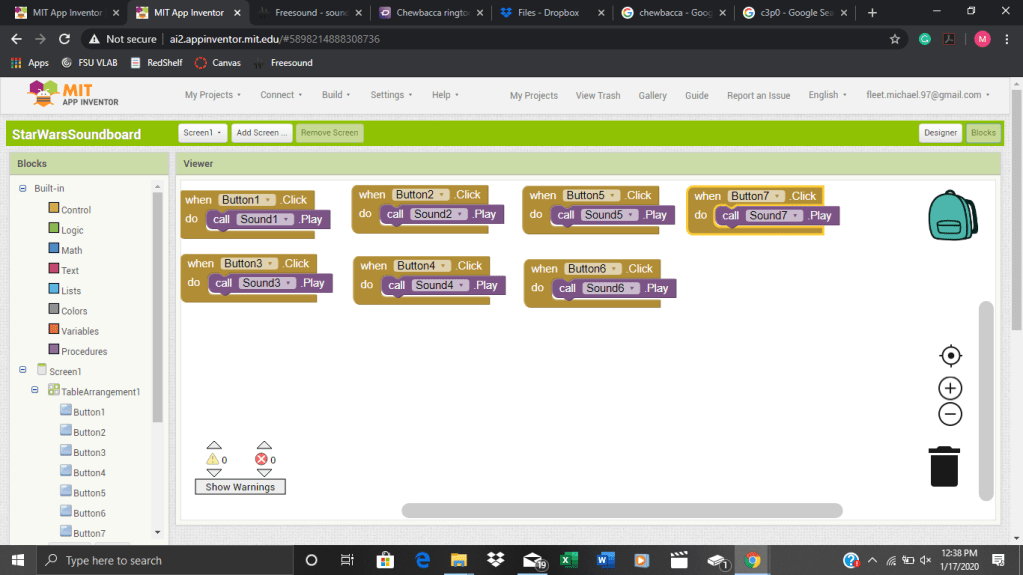The height and width of the screenshot is (575, 1023).
Task: Center the workspace with the target icon
Action: point(950,356)
